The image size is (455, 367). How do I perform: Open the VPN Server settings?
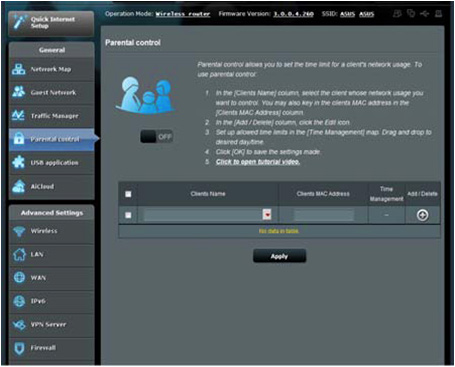coord(51,324)
